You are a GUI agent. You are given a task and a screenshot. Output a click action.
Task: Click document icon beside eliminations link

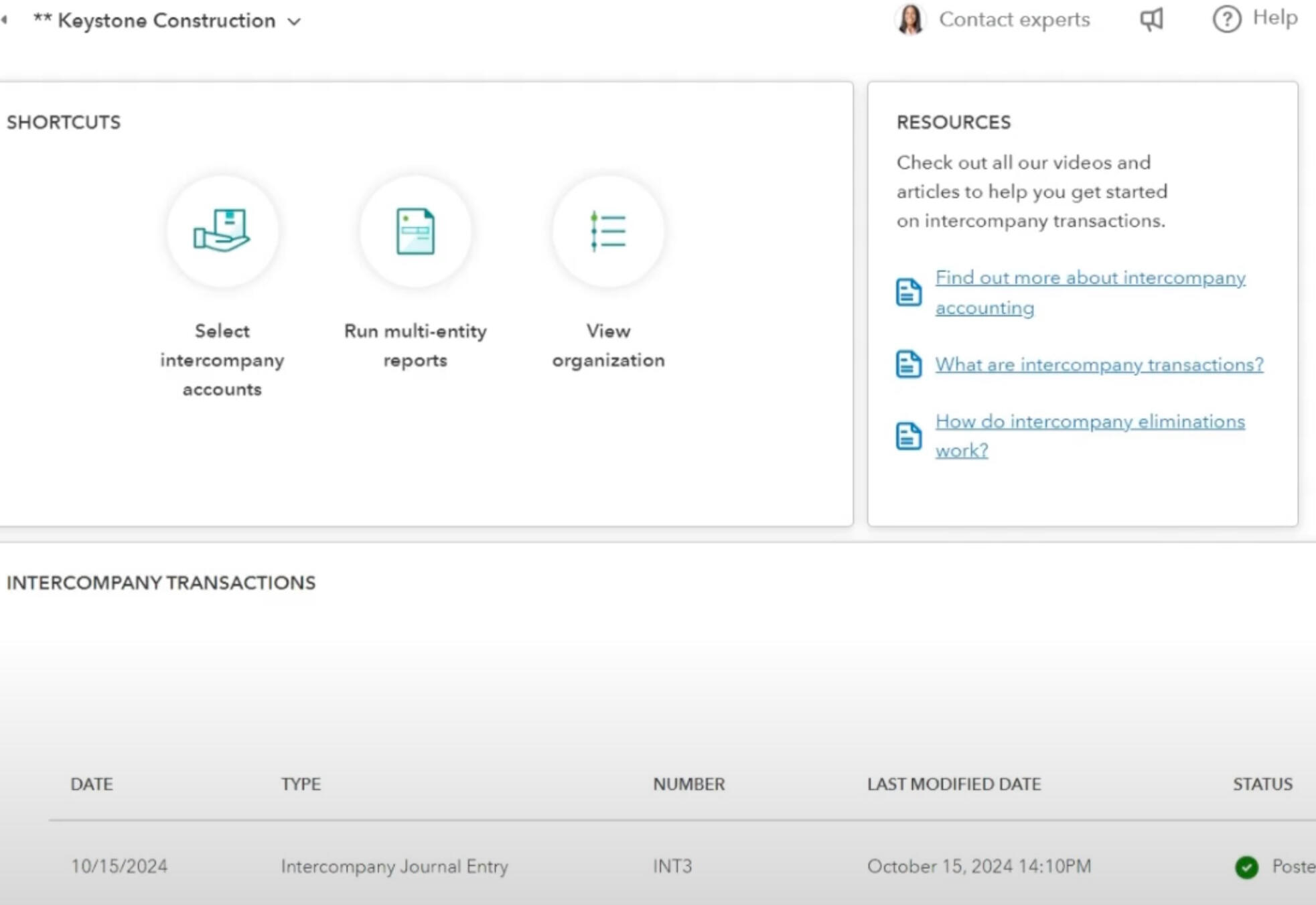click(x=908, y=436)
